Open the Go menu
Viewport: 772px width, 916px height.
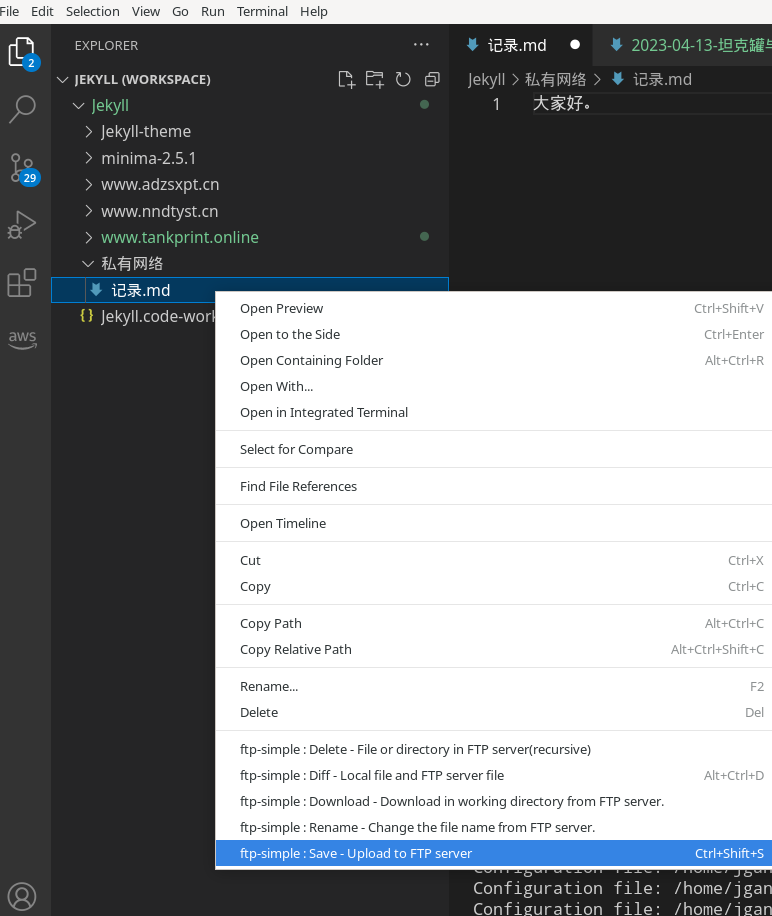pos(180,12)
